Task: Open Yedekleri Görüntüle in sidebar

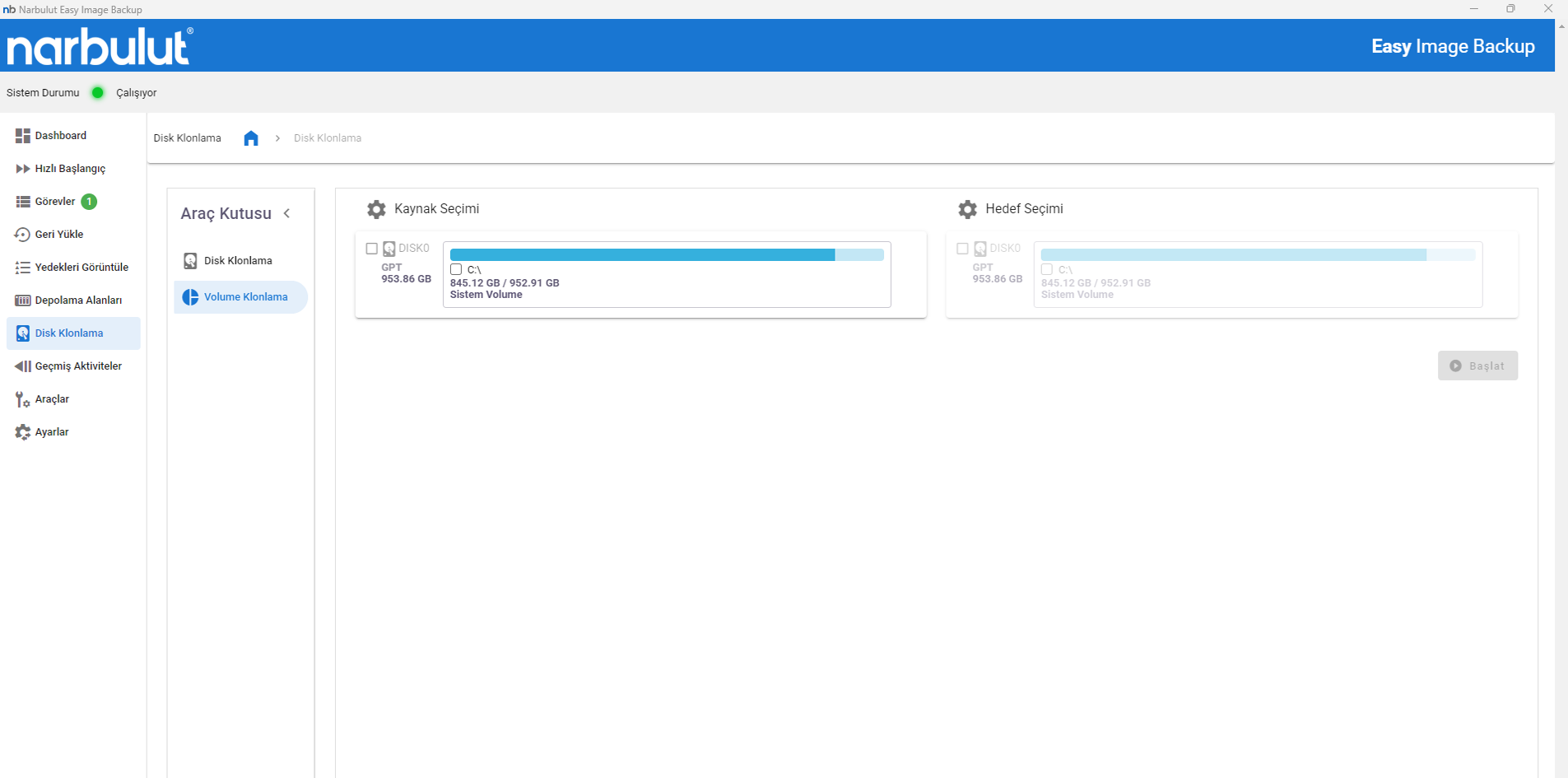Action: (x=81, y=268)
